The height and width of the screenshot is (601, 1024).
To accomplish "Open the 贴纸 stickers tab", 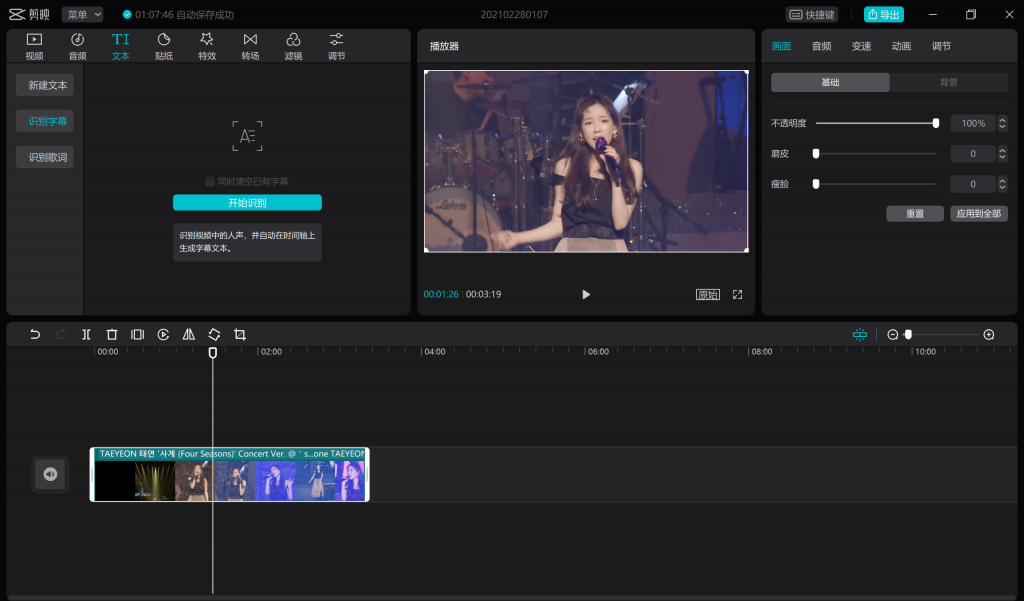I will (x=164, y=46).
